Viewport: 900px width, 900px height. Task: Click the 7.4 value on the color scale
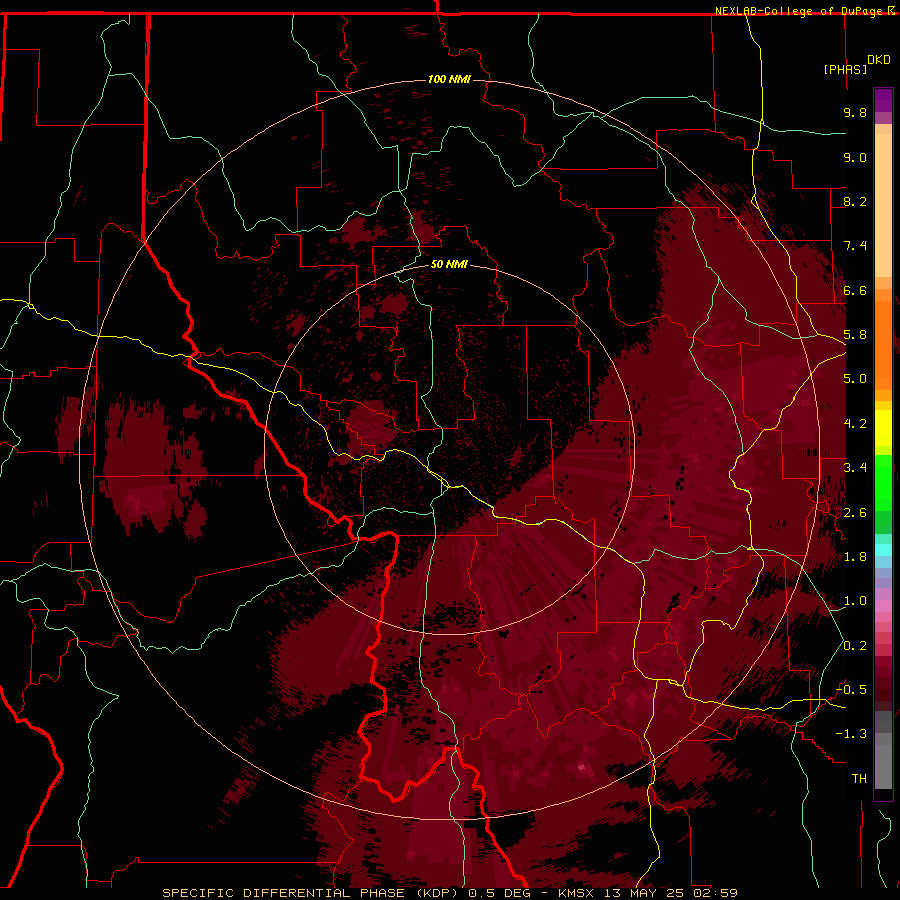(x=855, y=246)
